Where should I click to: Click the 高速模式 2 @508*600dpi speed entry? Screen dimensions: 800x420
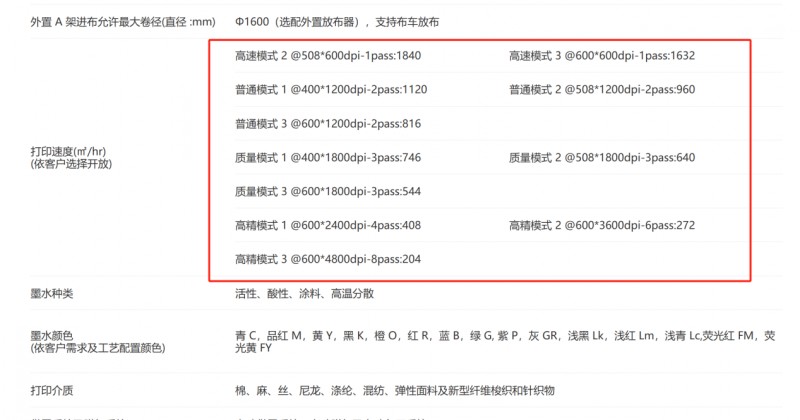coord(327,55)
